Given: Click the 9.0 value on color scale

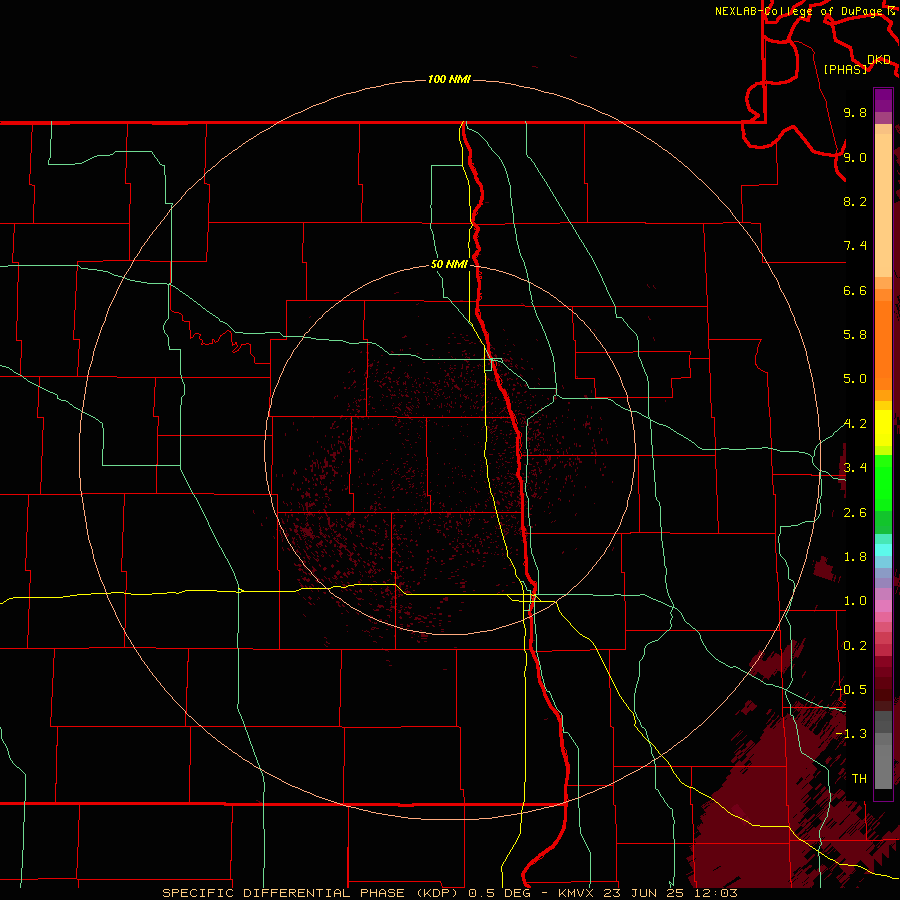Looking at the screenshot, I should click(855, 157).
